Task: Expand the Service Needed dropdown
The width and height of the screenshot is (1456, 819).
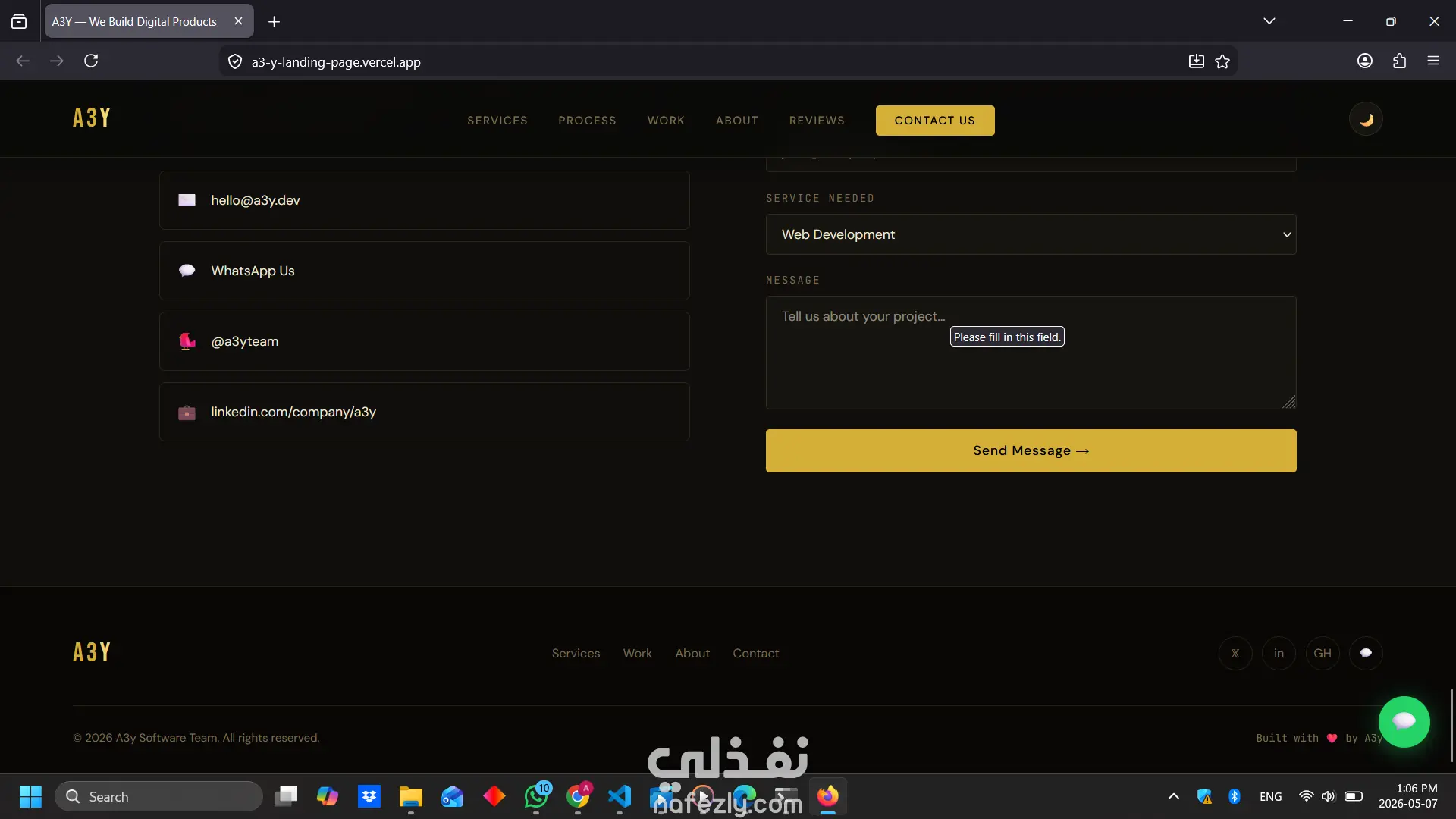Action: click(1031, 234)
